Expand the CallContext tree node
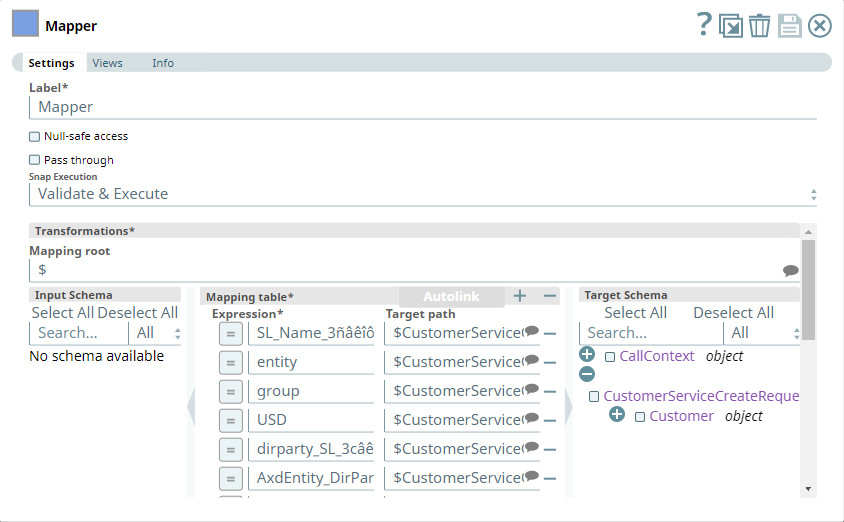844x522 pixels. tap(587, 355)
